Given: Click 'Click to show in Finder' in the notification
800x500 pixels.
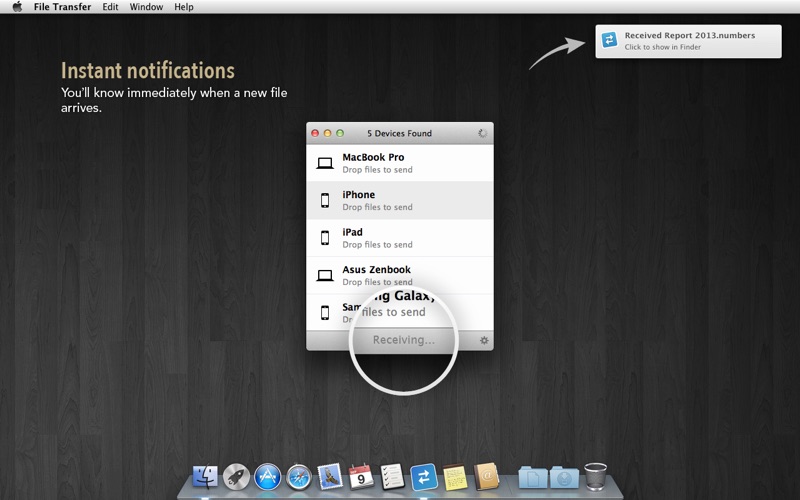Looking at the screenshot, I should click(663, 47).
